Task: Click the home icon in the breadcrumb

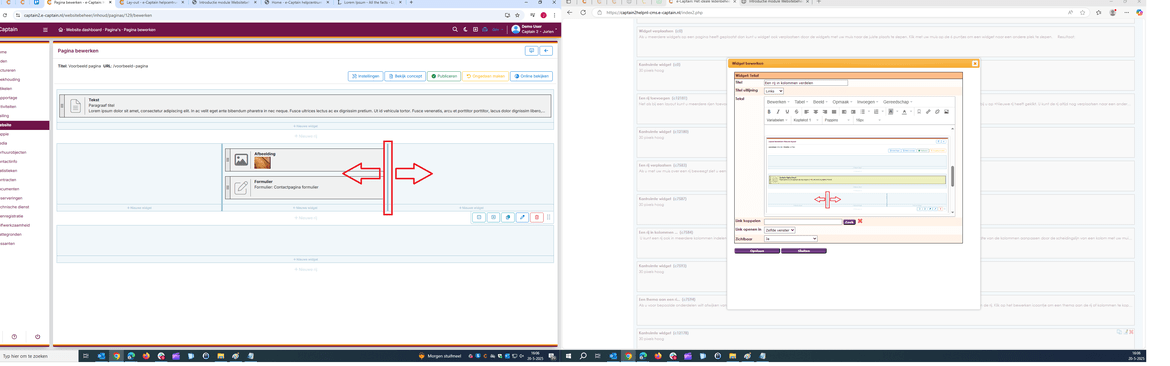Action: [x=60, y=29]
